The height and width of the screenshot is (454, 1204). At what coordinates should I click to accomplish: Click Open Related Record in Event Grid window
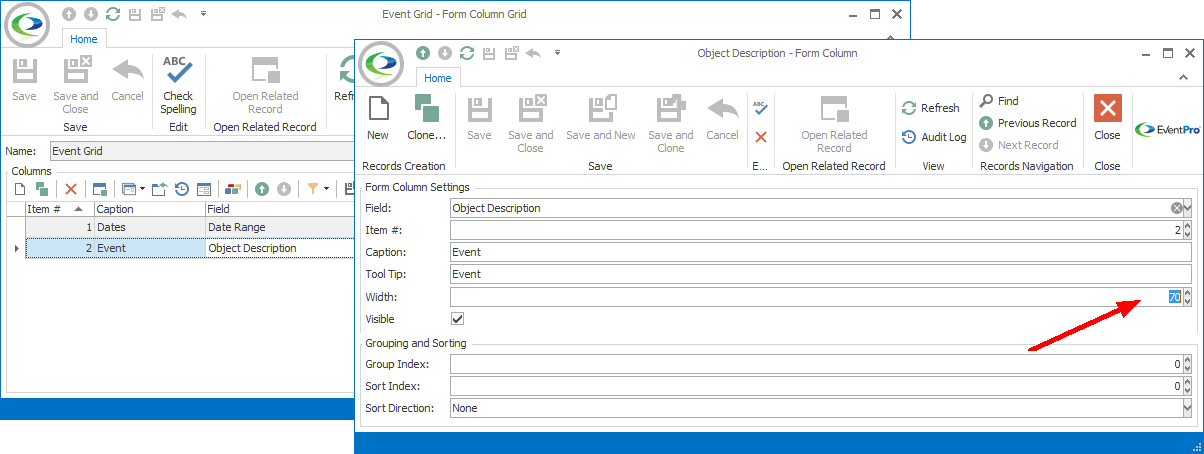(265, 85)
